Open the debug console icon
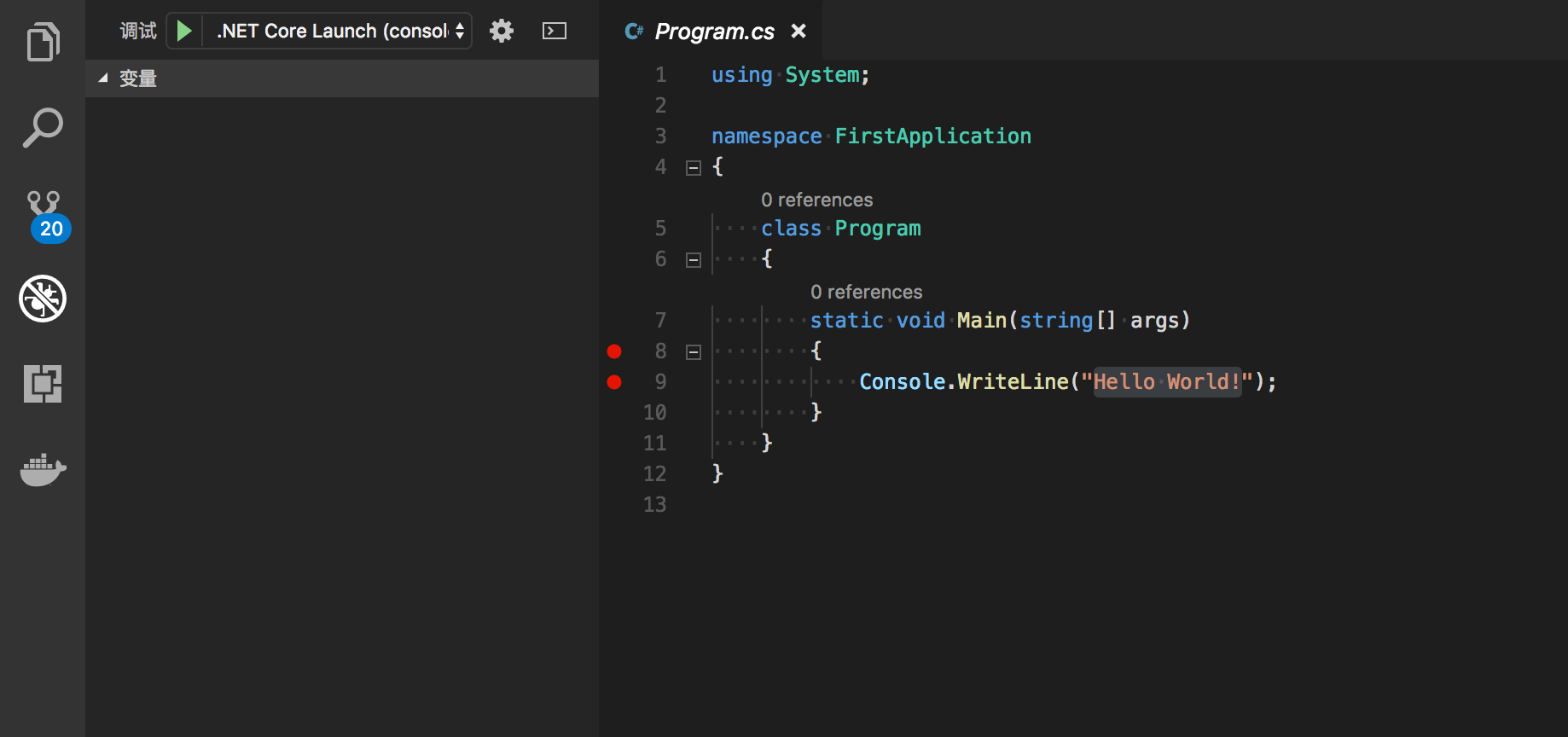Screen dimensions: 1568x737 click(555, 31)
